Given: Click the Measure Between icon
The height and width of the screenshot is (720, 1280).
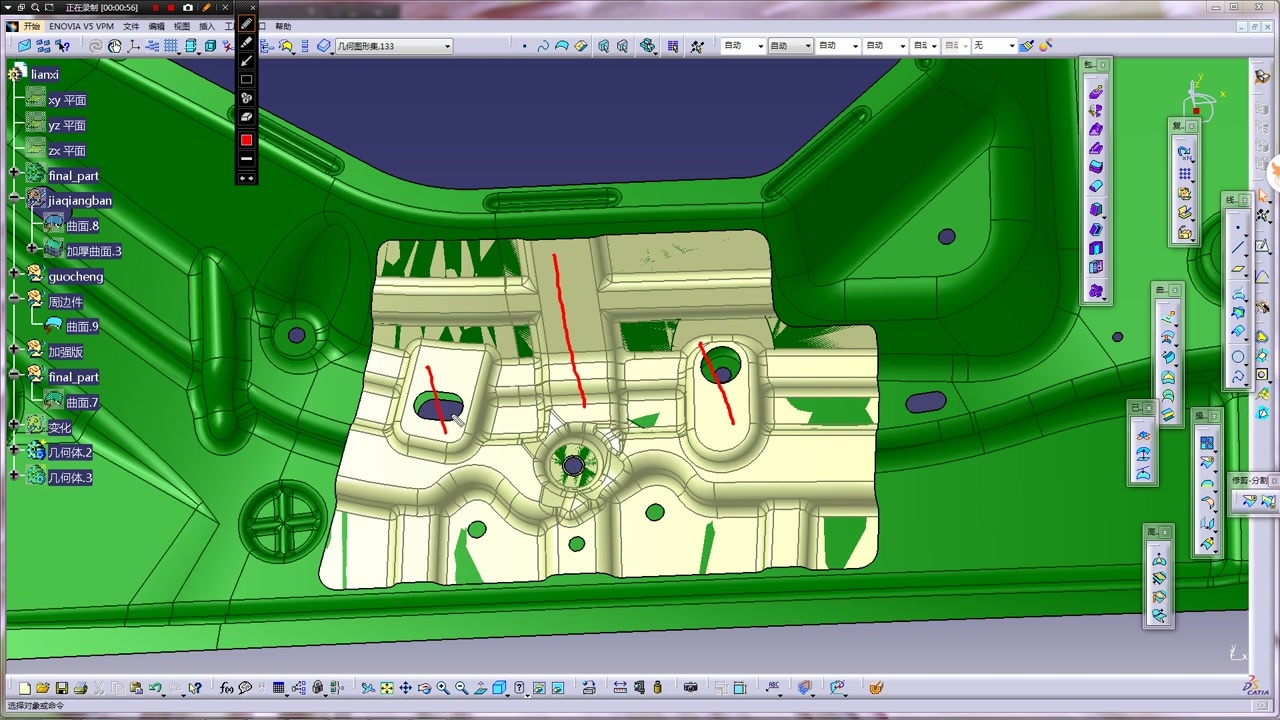Looking at the screenshot, I should tap(620, 688).
